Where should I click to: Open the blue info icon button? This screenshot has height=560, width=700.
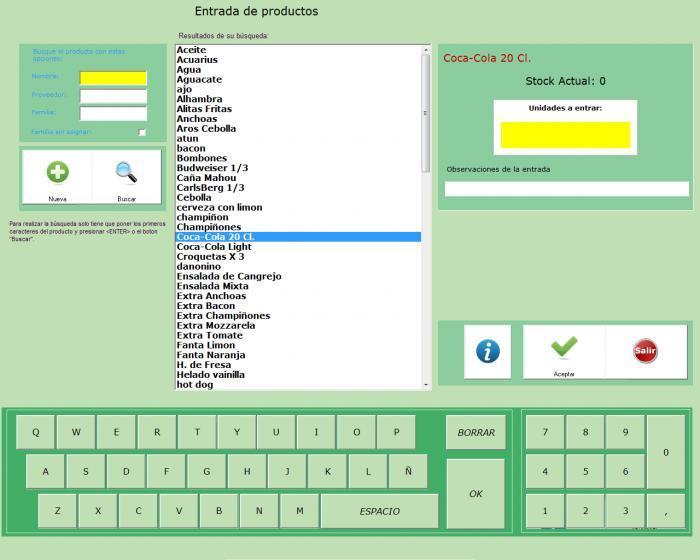click(488, 351)
